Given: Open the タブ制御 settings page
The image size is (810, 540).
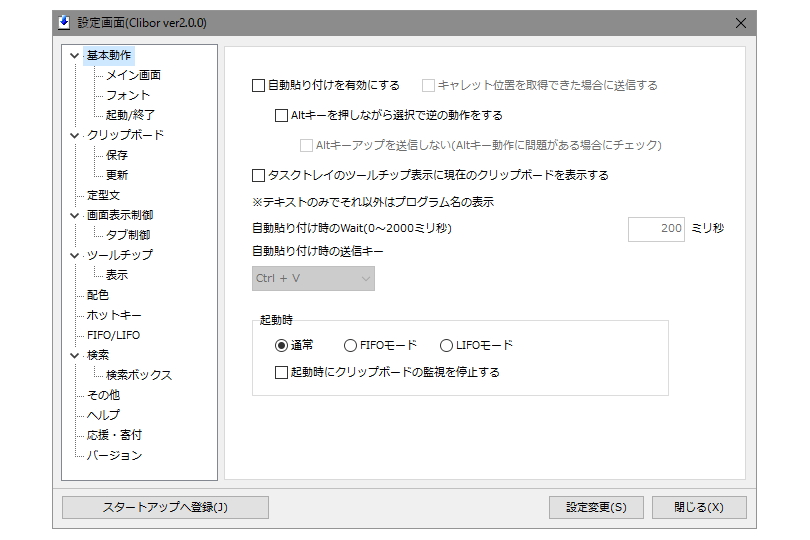Looking at the screenshot, I should point(128,235).
